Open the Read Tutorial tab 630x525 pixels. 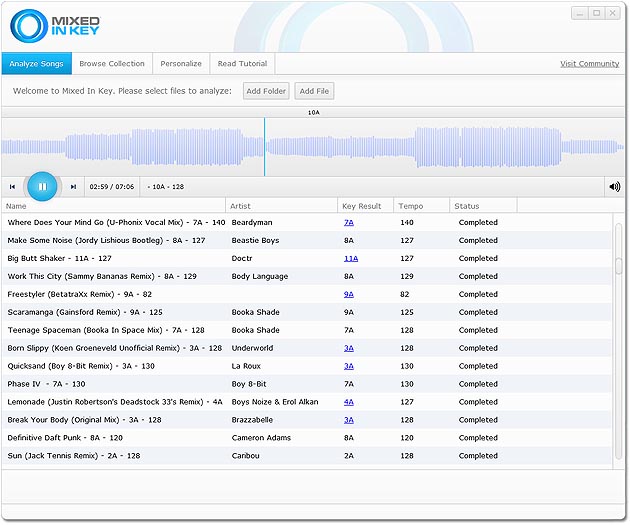(242, 63)
